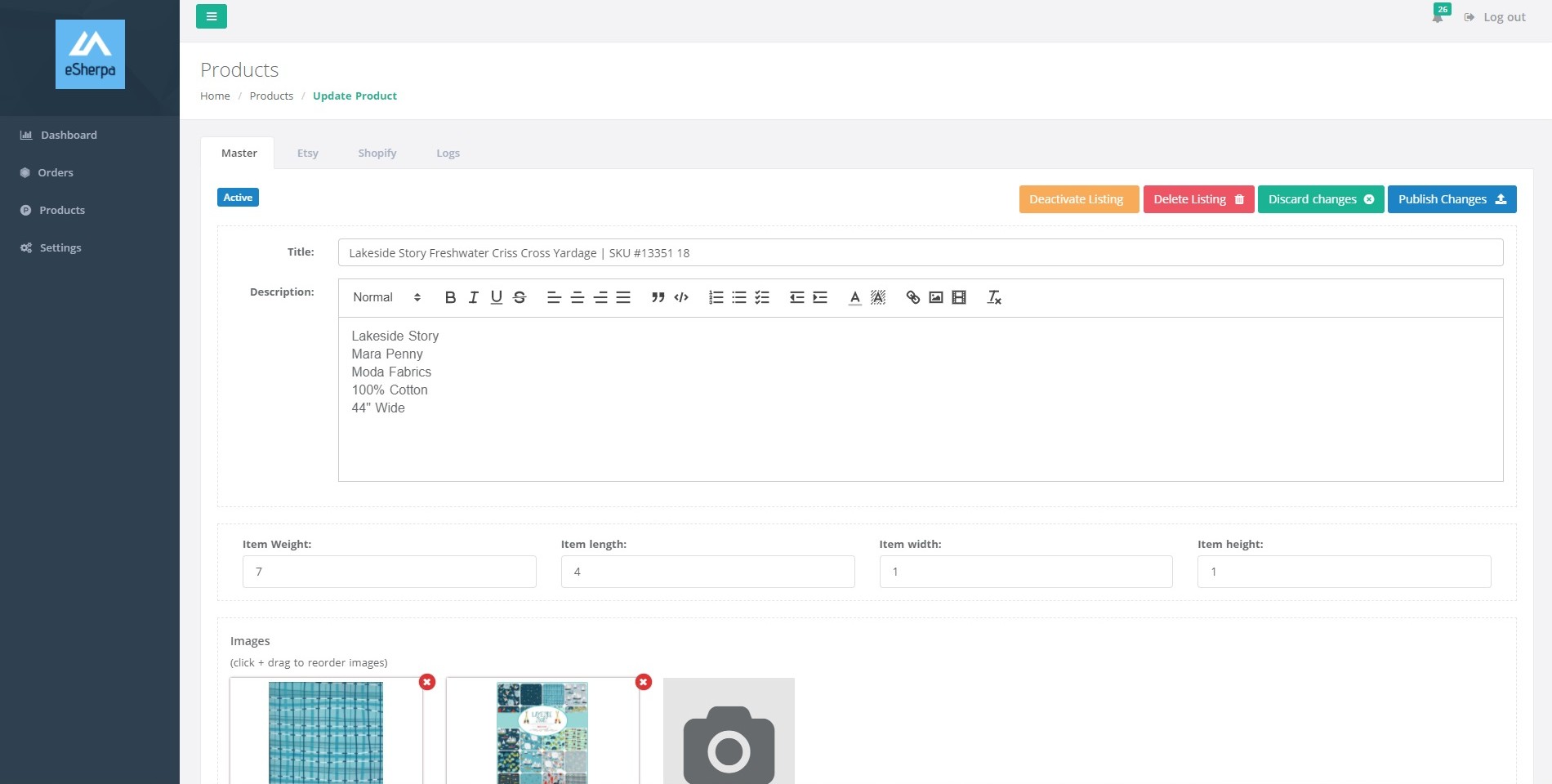
Task: Click the Item height field
Action: [x=1345, y=572]
